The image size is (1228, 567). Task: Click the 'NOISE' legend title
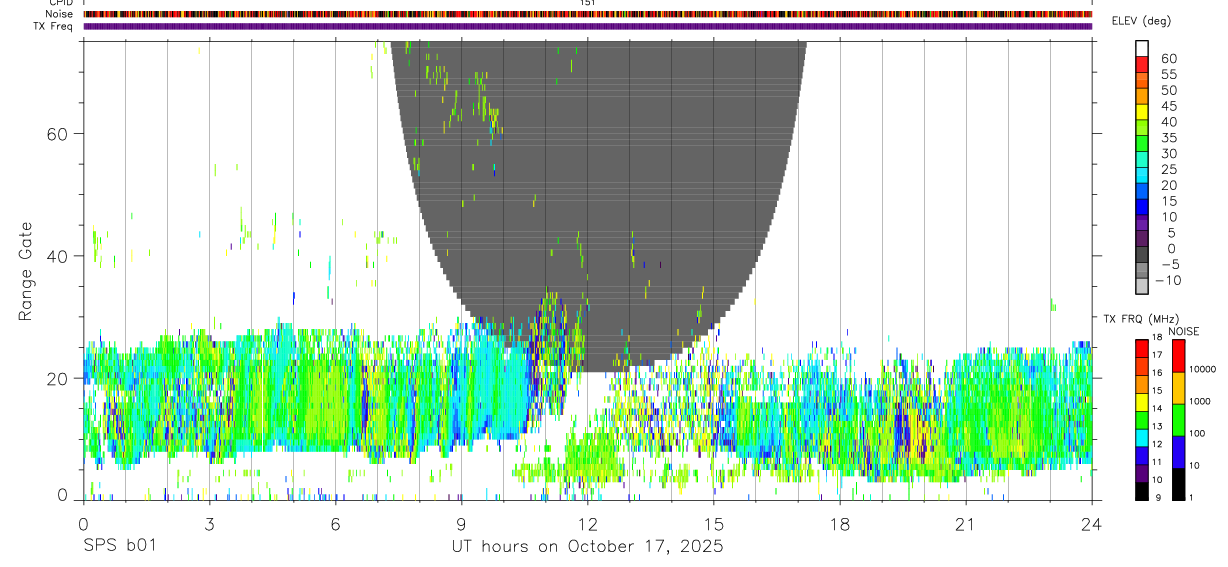pyautogui.click(x=1183, y=331)
